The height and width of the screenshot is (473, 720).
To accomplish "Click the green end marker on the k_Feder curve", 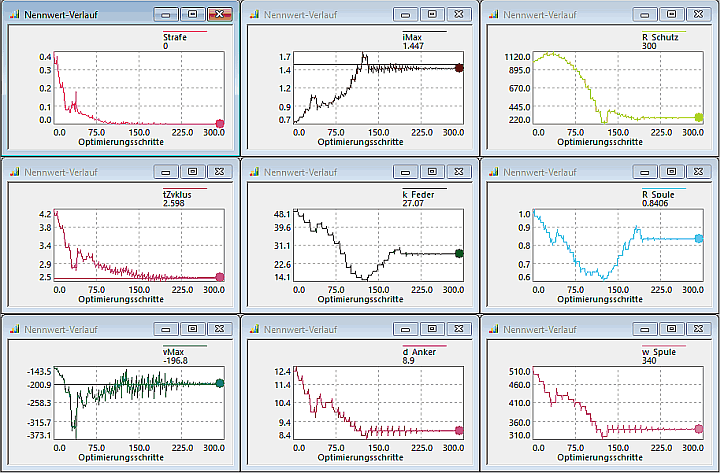I will coord(459,254).
